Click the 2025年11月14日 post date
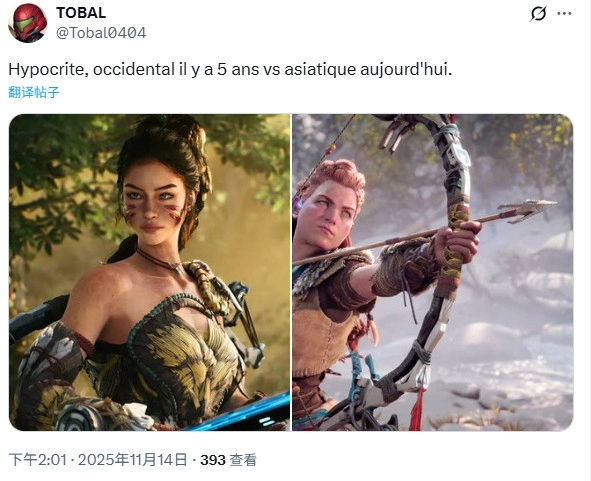Viewport: 591px width, 481px height. [132, 460]
